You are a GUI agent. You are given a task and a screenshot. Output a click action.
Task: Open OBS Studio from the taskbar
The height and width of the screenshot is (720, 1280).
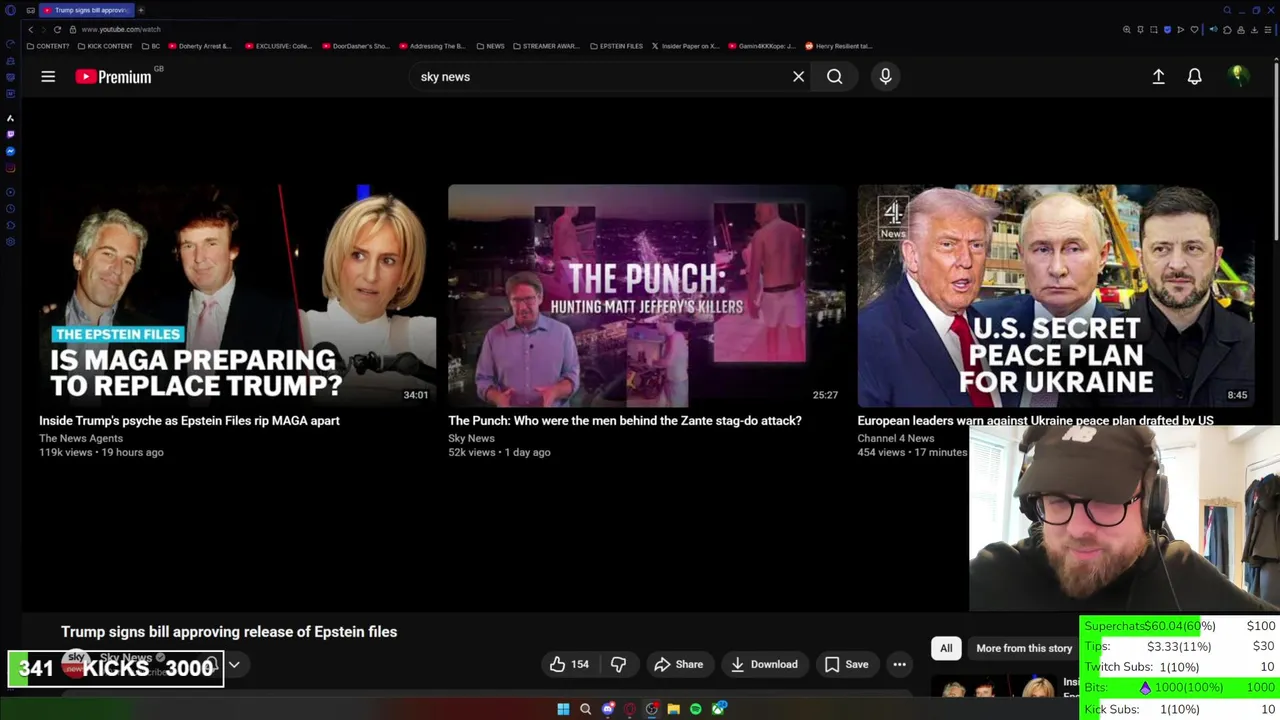click(651, 709)
